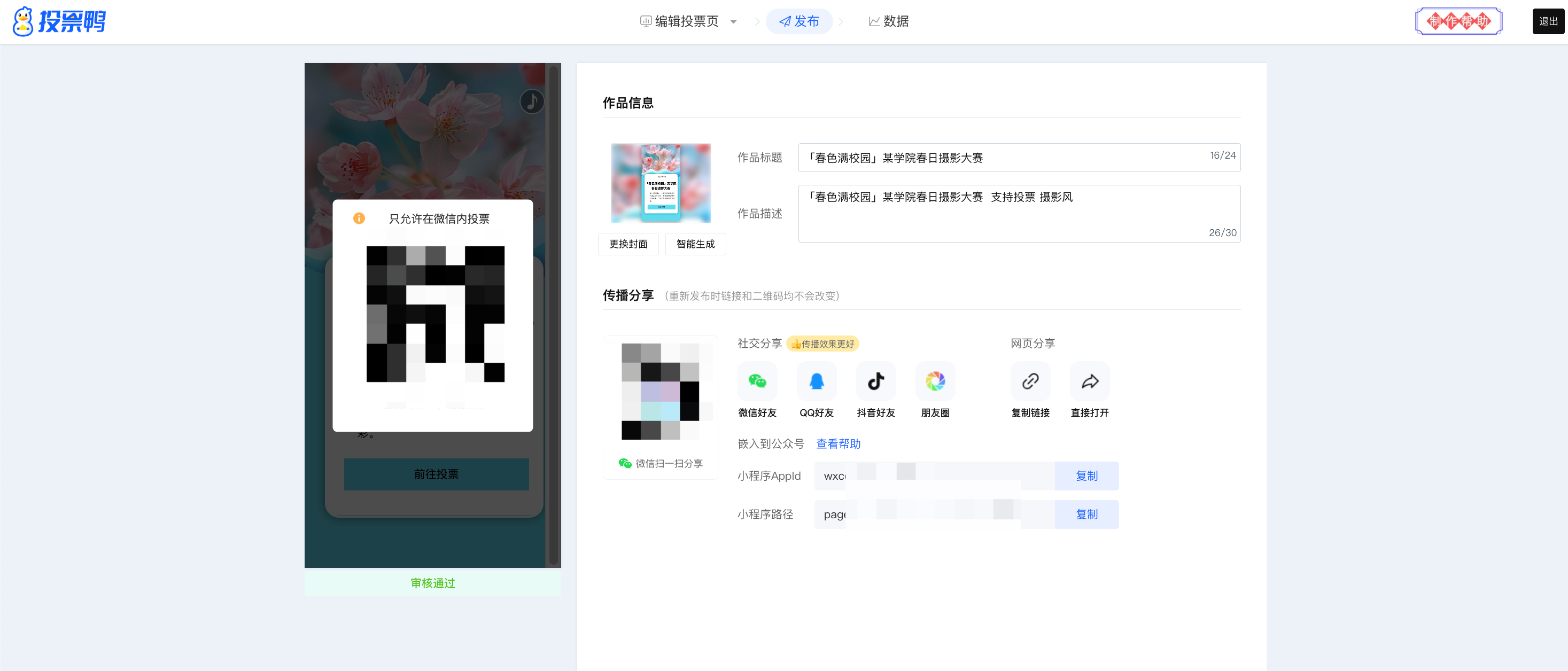Image resolution: width=1568 pixels, height=671 pixels.
Task: Expand the 编辑投票页 dropdown arrow
Action: click(x=733, y=22)
